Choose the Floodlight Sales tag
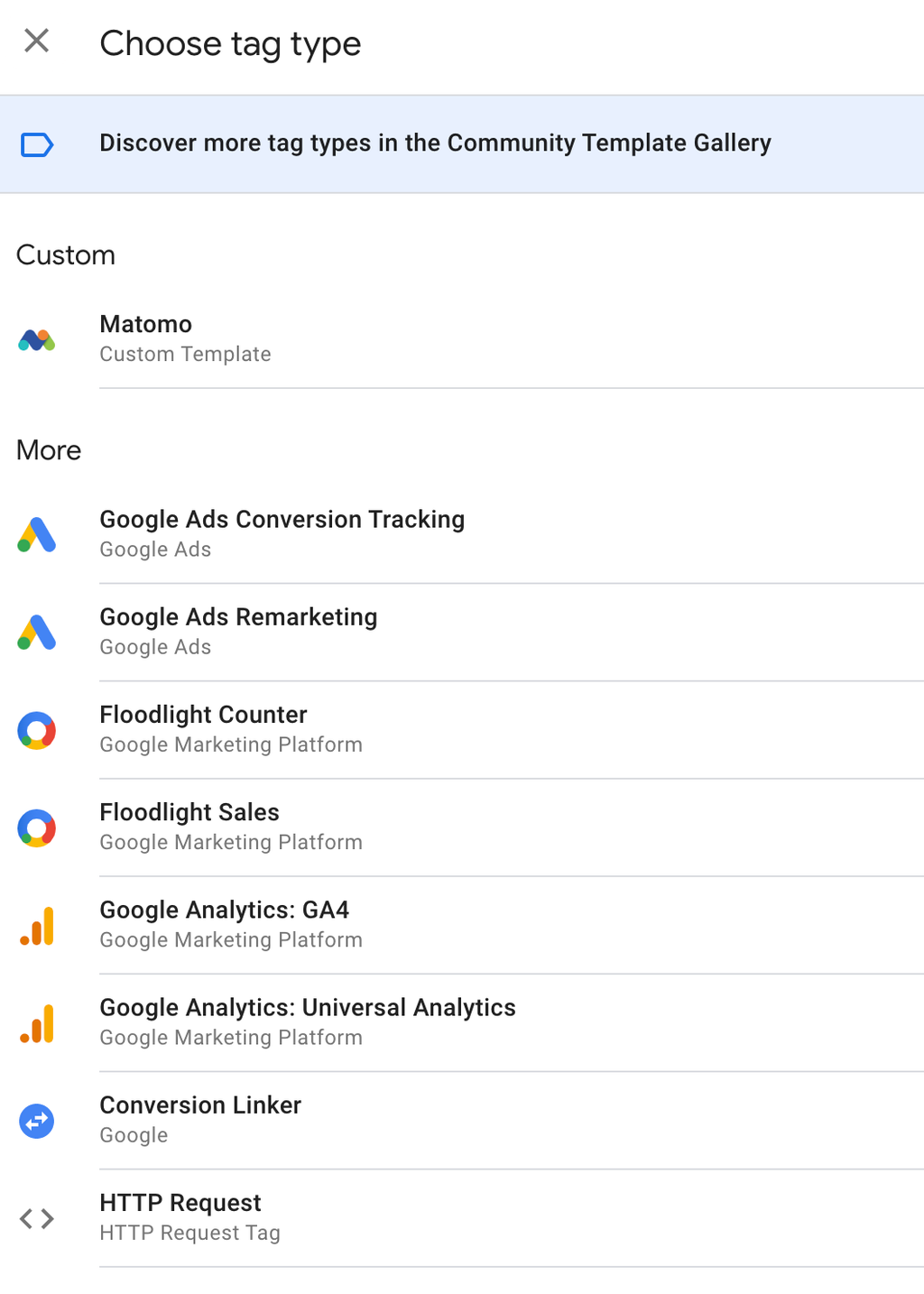924x1294 pixels. coord(189,826)
